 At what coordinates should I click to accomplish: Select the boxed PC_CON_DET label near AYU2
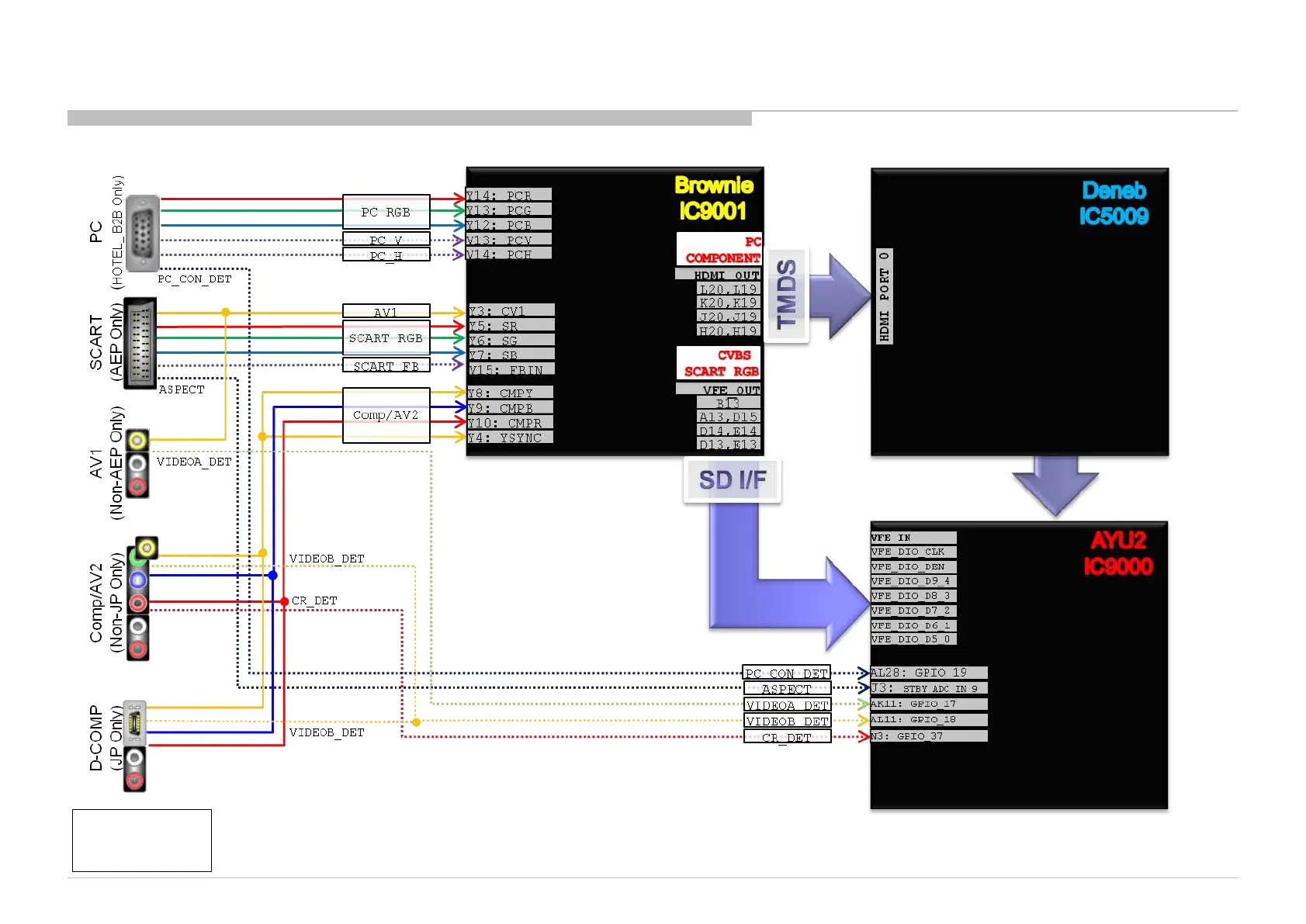click(787, 673)
